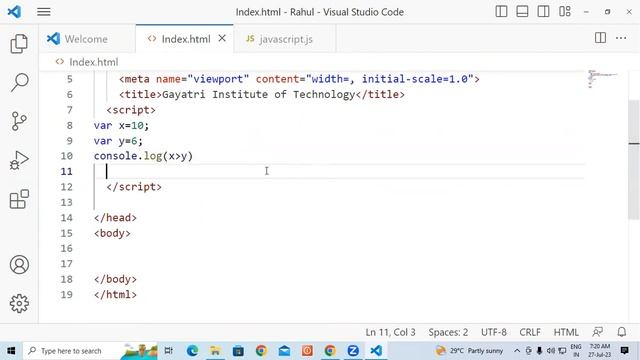Click the opening <body> tag
This screenshot has width=640, height=360.
(x=112, y=233)
